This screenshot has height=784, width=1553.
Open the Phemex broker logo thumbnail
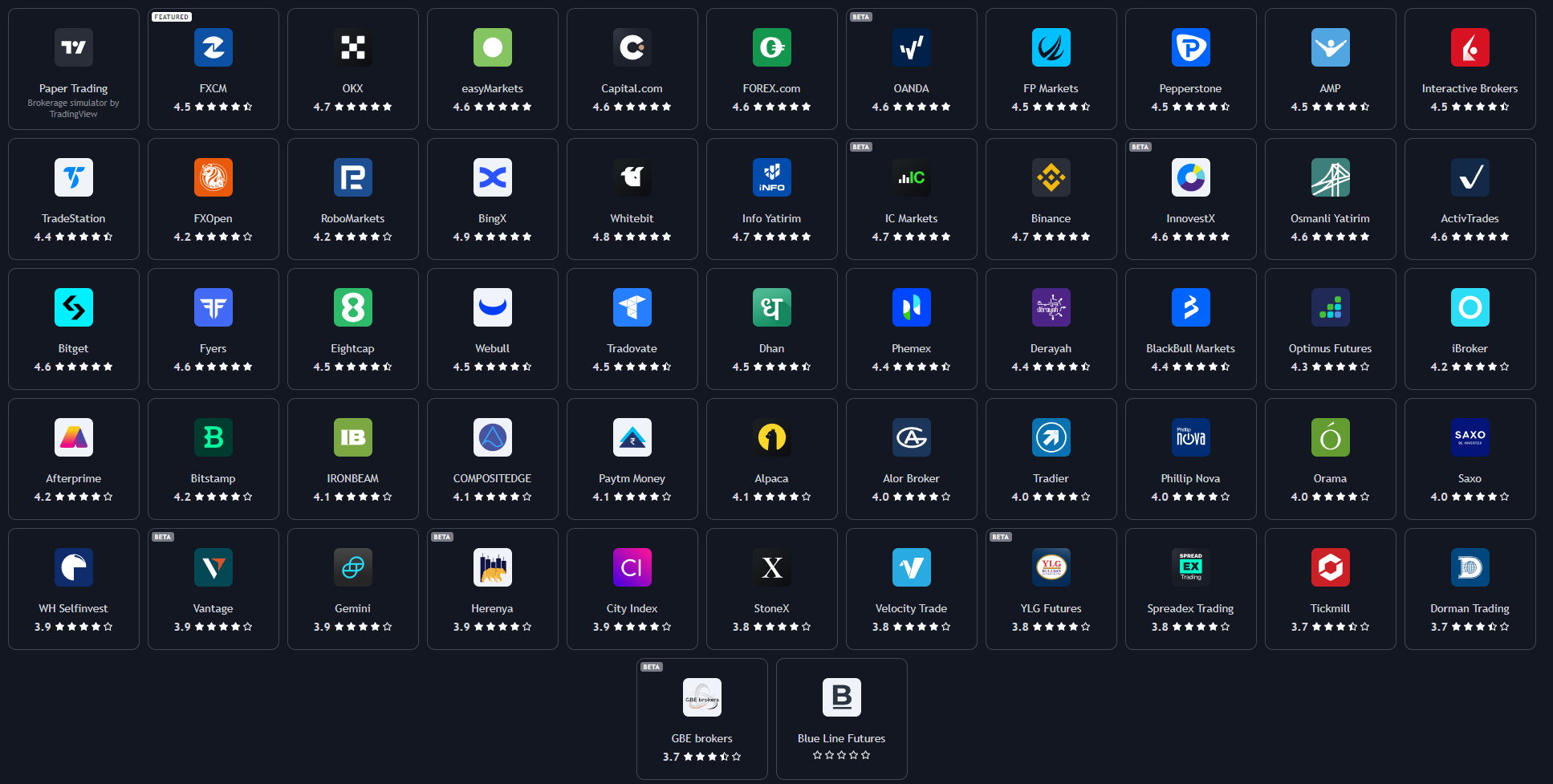tap(912, 307)
